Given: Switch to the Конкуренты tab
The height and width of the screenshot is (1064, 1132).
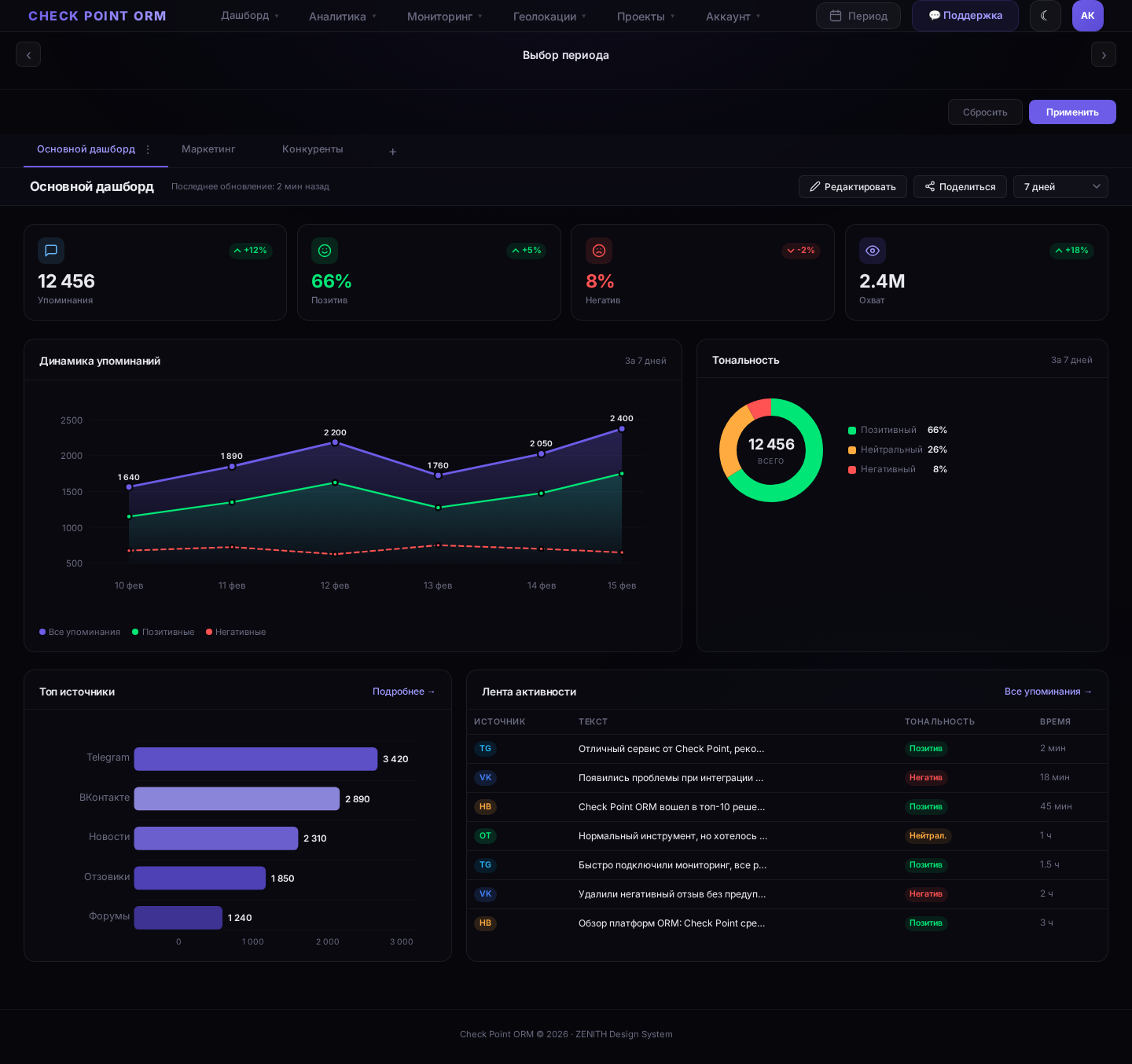Looking at the screenshot, I should (312, 149).
